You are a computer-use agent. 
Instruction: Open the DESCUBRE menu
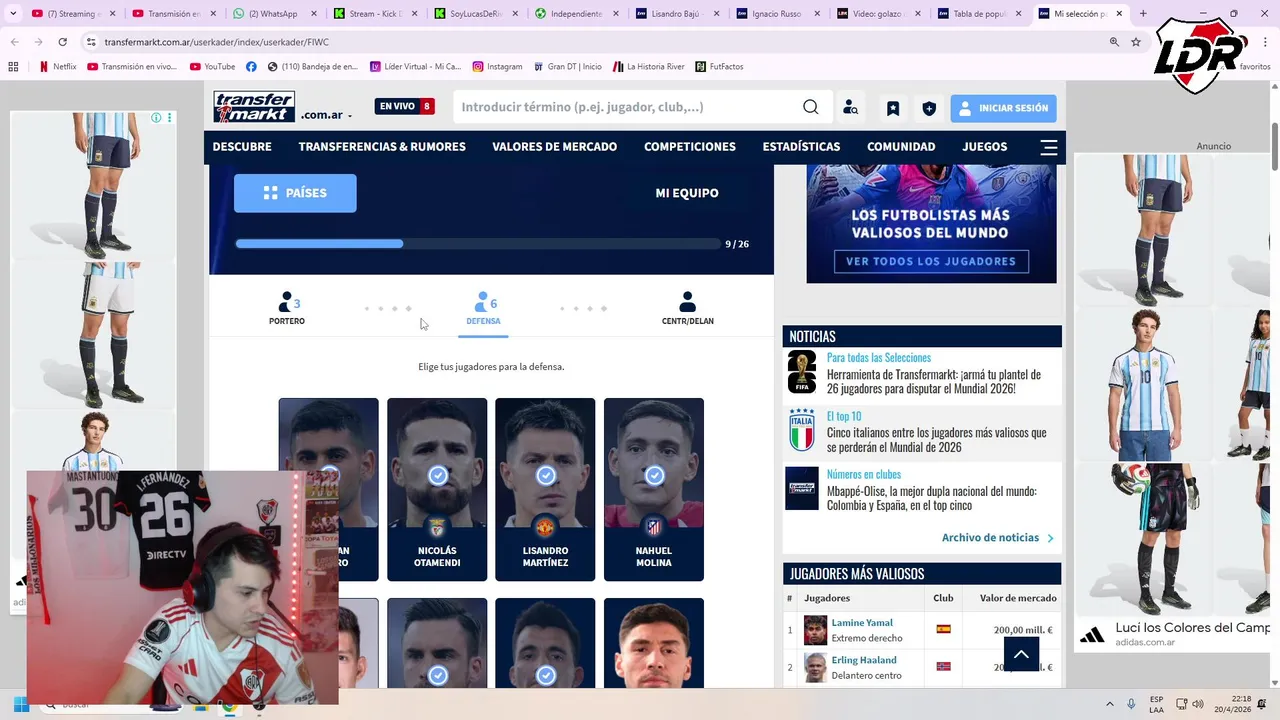pos(242,146)
